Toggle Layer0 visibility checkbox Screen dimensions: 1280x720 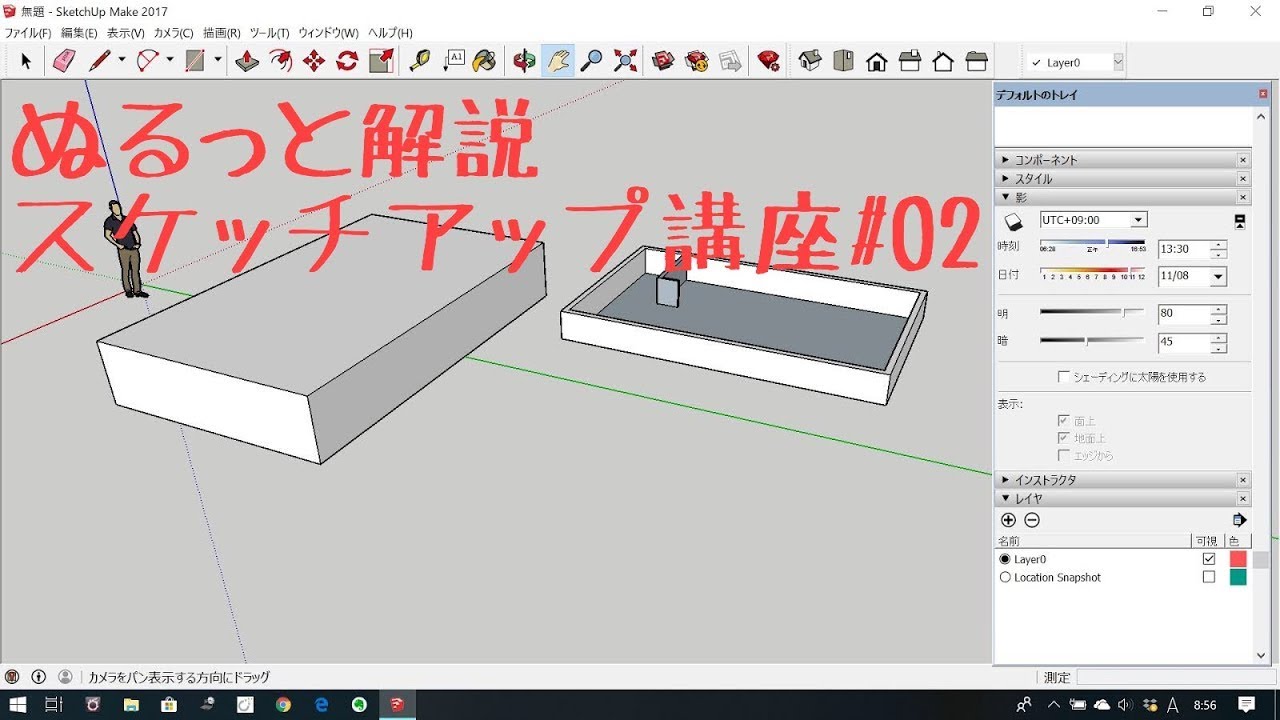click(1209, 559)
